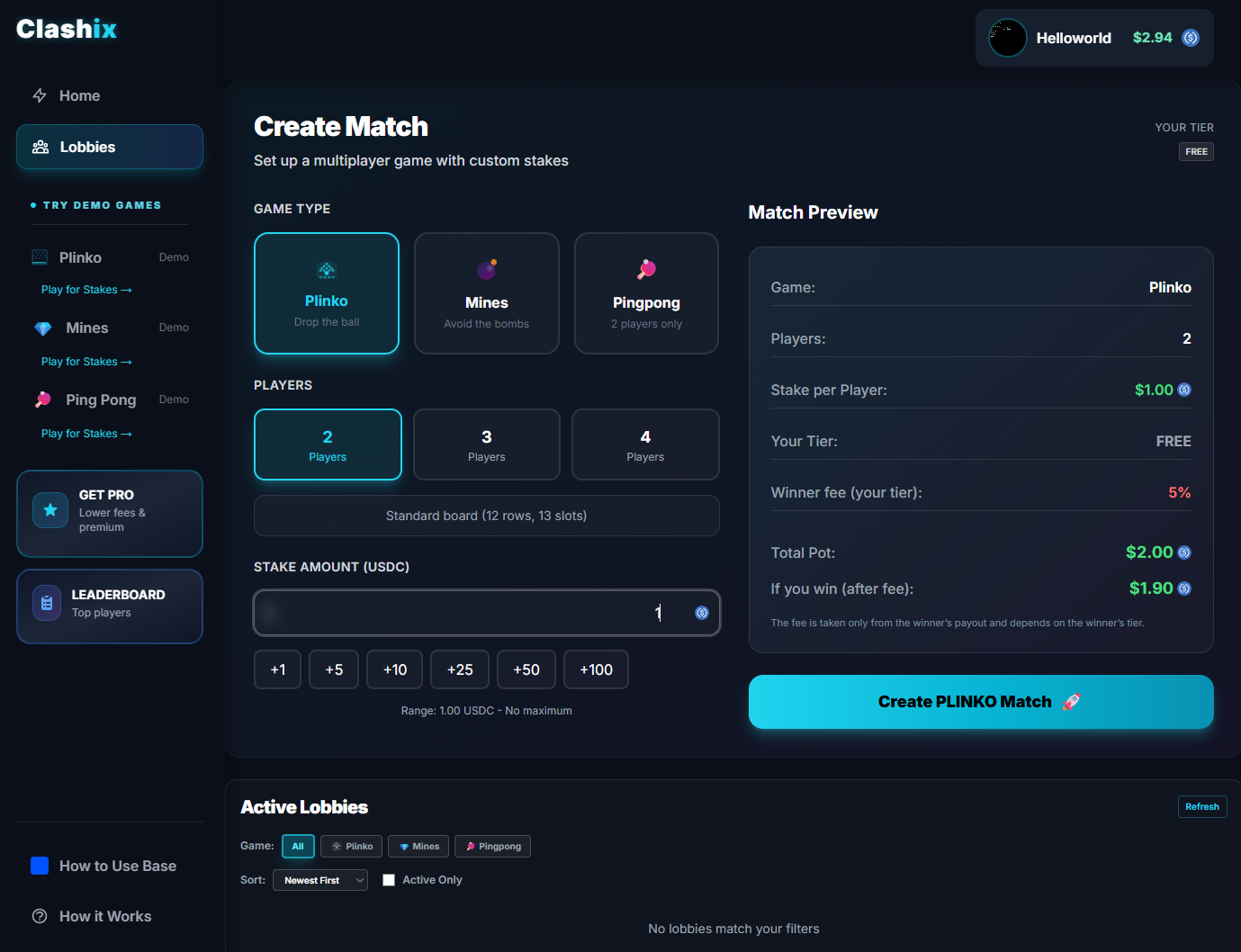
Task: Refresh the active lobbies list
Action: click(x=1201, y=806)
